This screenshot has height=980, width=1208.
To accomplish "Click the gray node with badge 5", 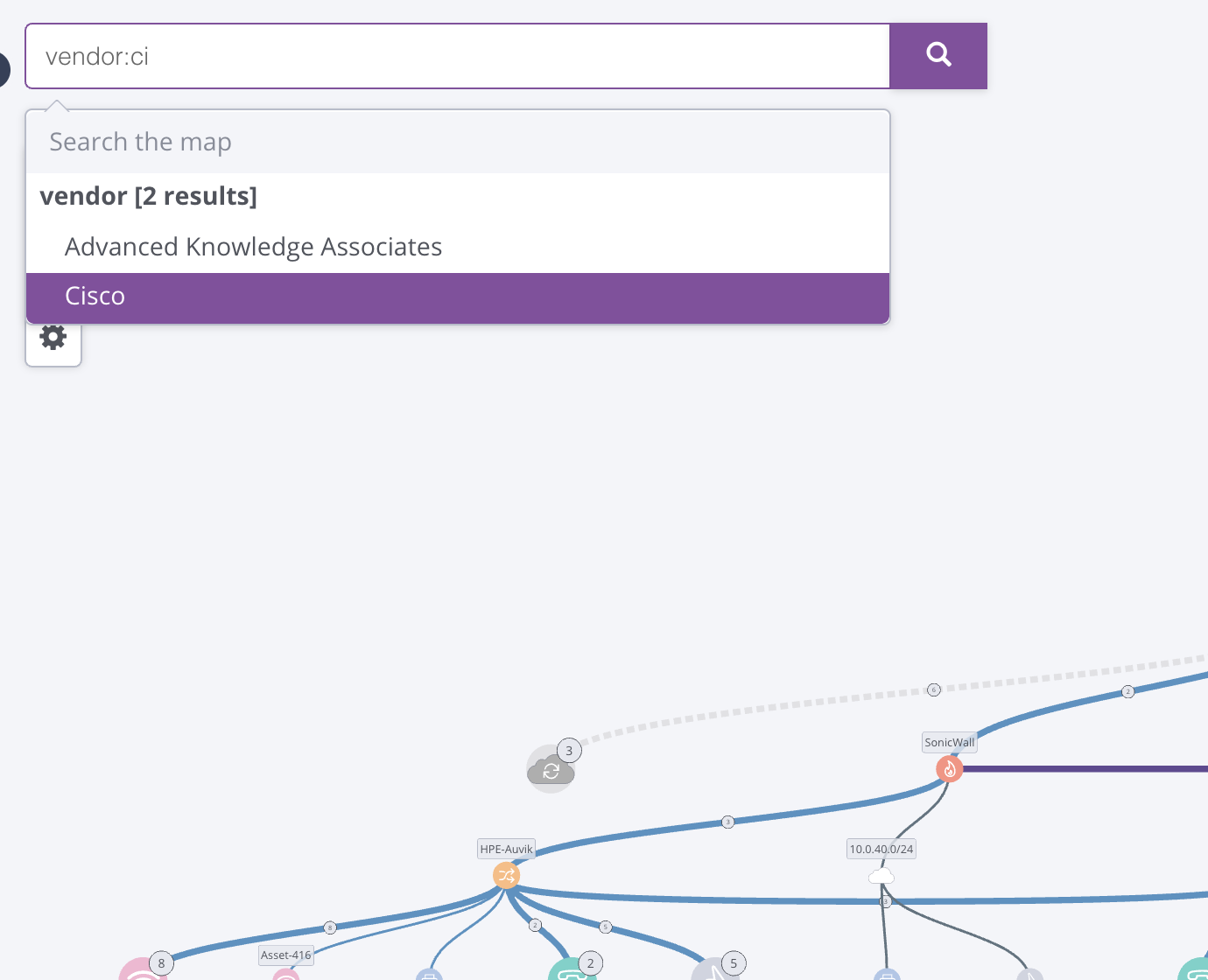I will (715, 969).
